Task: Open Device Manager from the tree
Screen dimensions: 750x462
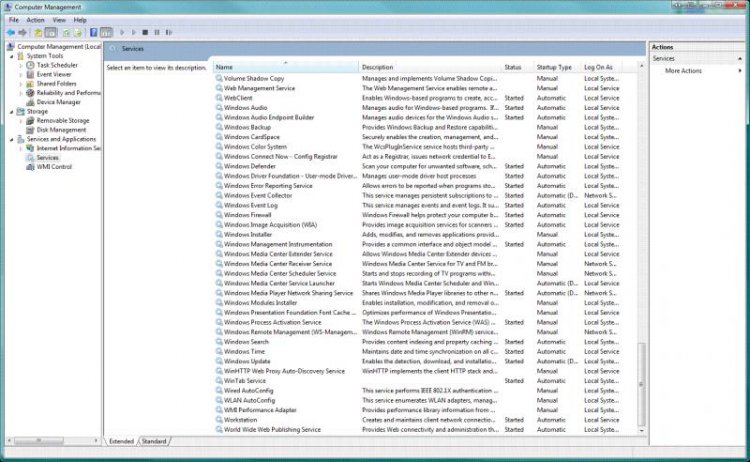Action: pos(58,102)
